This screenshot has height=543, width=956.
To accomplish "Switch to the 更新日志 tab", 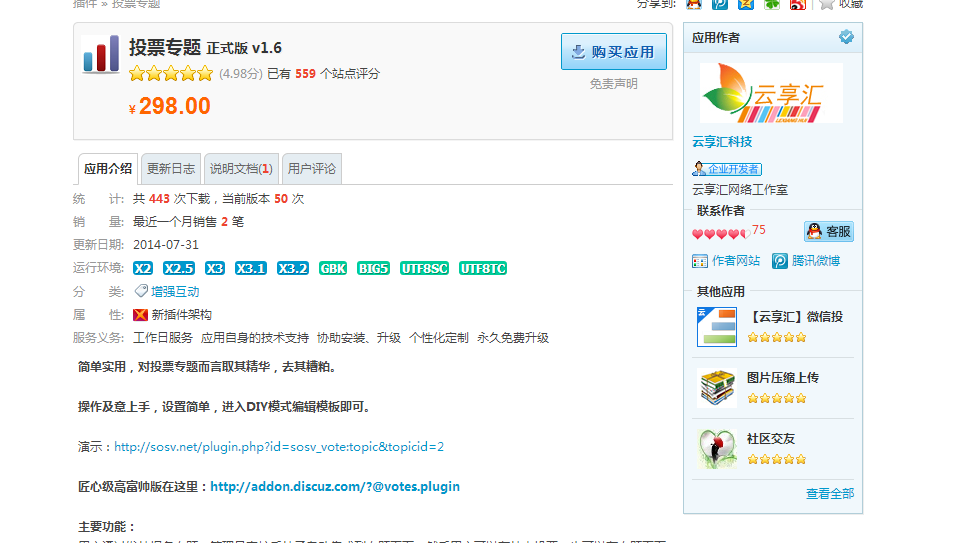I will click(x=171, y=169).
